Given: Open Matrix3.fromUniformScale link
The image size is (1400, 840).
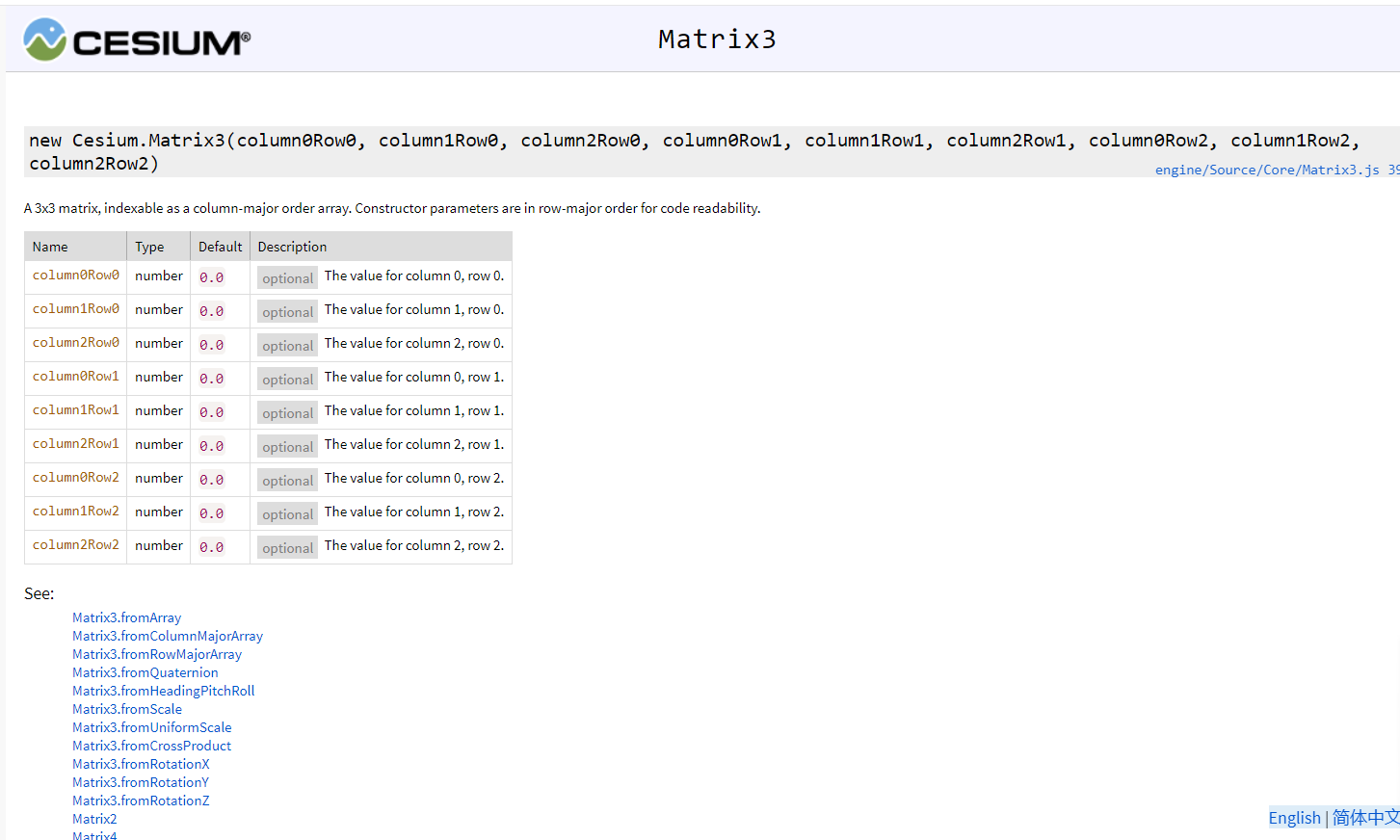Looking at the screenshot, I should [x=152, y=727].
